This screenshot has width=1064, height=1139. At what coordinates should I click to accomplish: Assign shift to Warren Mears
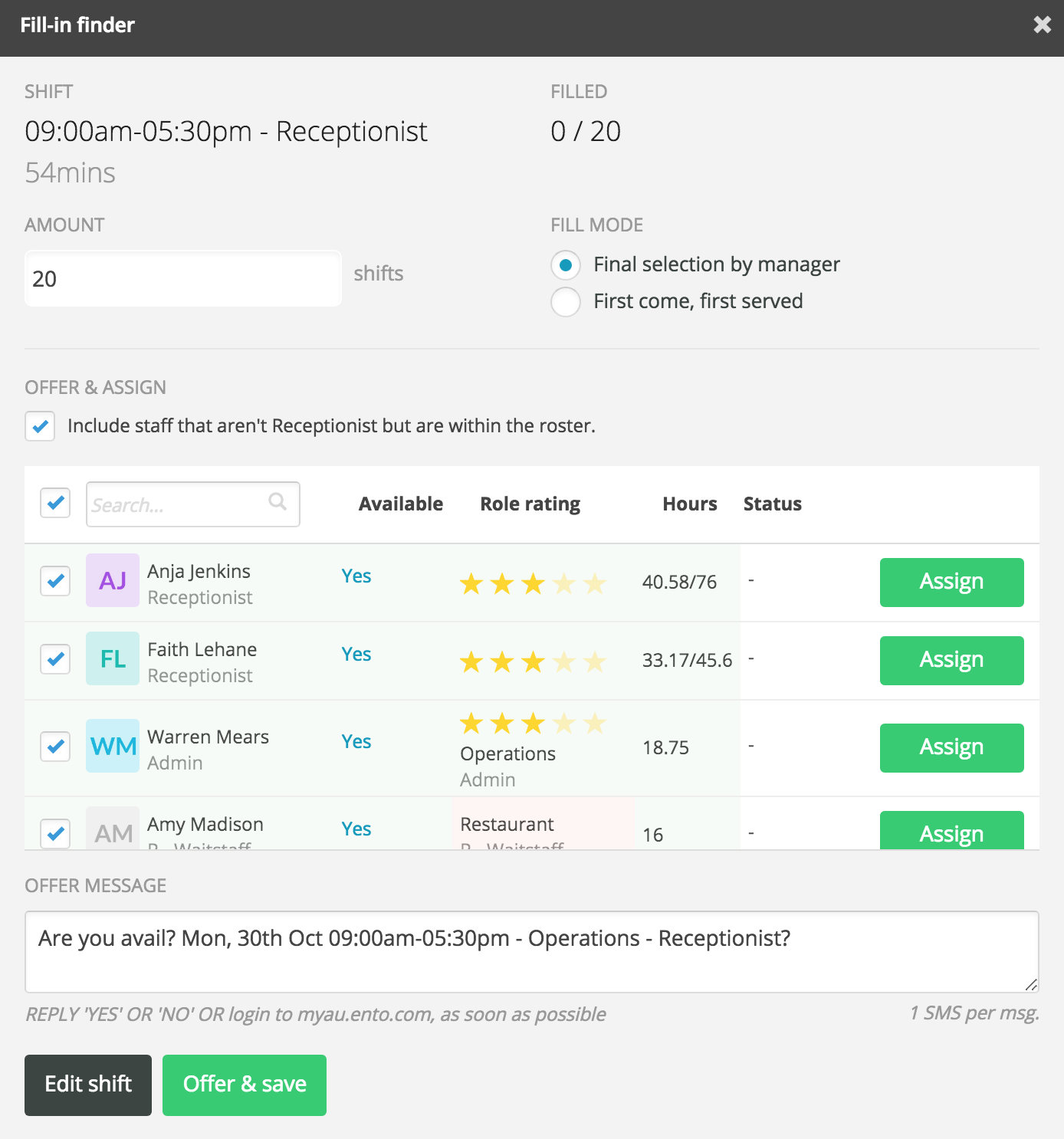[951, 748]
